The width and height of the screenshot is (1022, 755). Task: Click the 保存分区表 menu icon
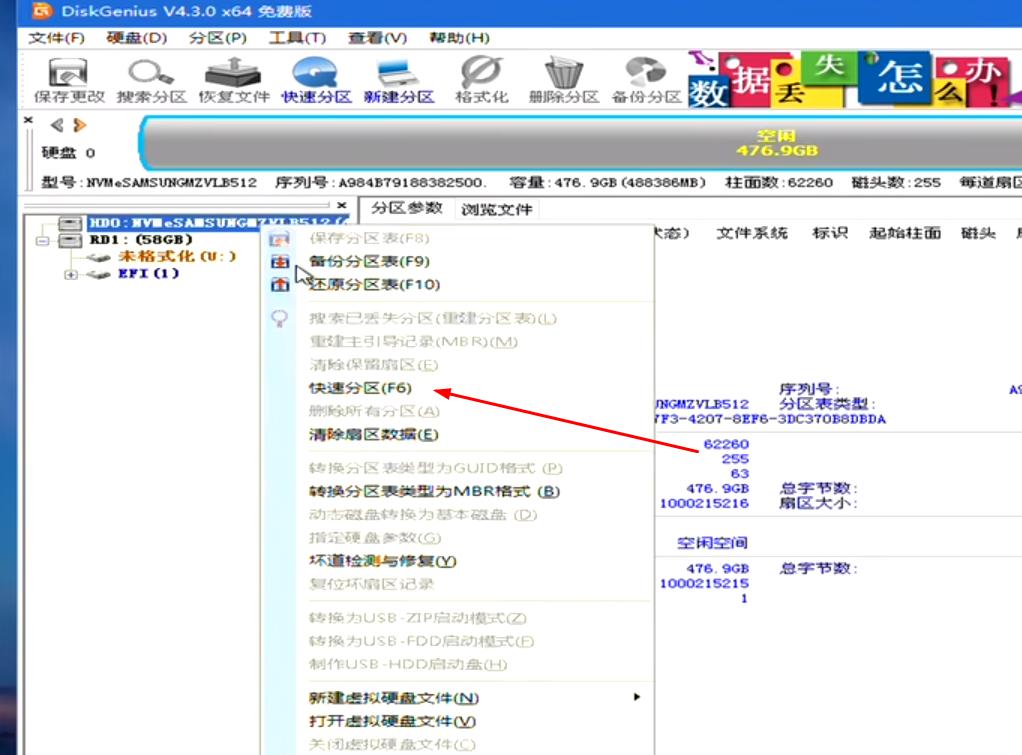[280, 239]
